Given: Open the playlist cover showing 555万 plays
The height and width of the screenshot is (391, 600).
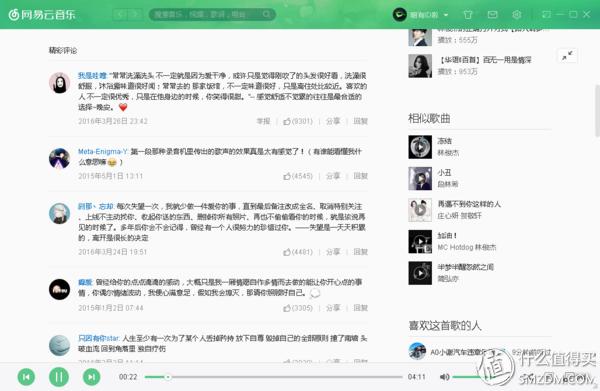Looking at the screenshot, I should pos(420,37).
